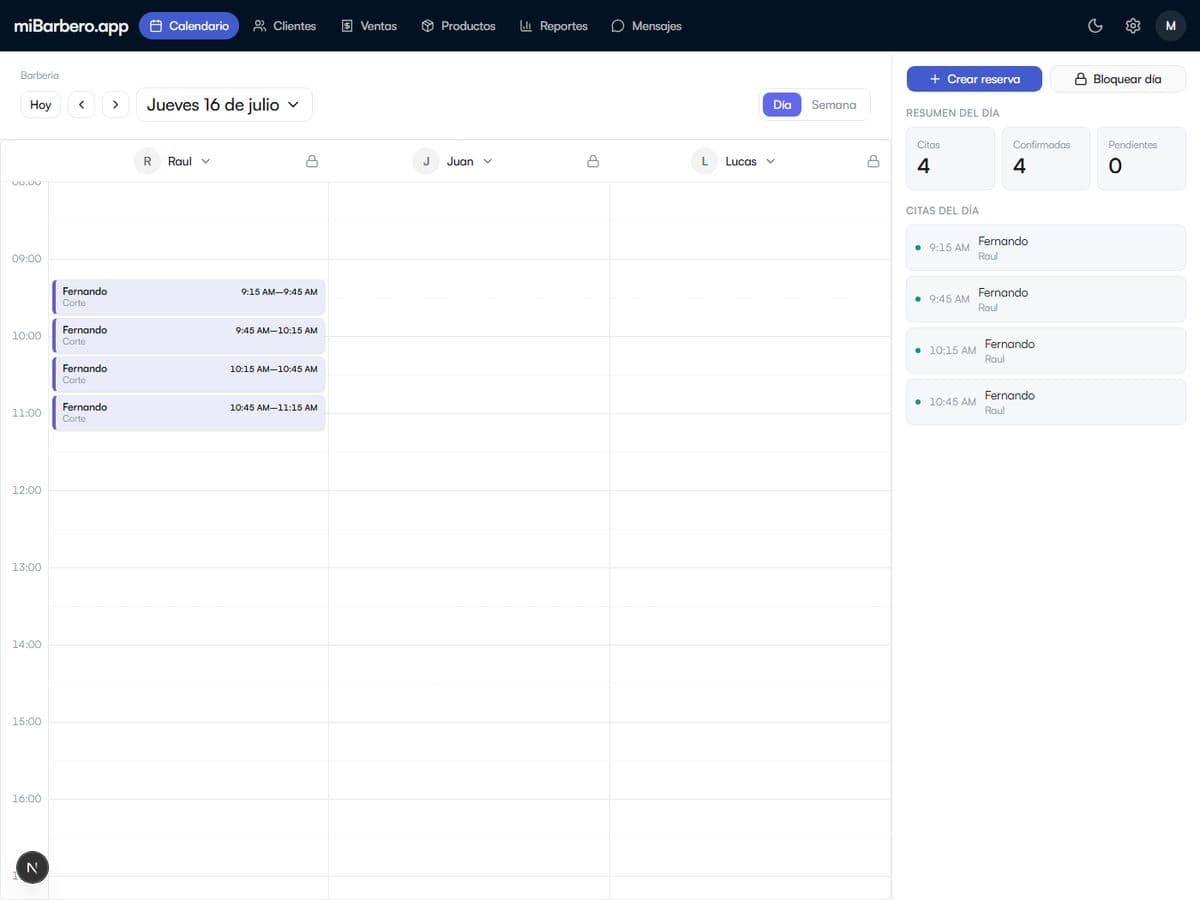Viewport: 1200px width, 900px height.
Task: Go to the previous day arrow
Action: pyautogui.click(x=81, y=105)
